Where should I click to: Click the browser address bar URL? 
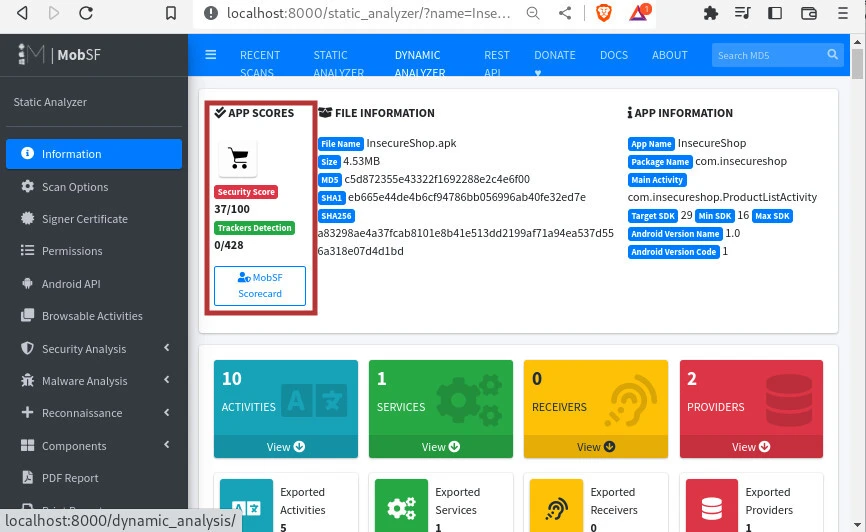click(368, 13)
